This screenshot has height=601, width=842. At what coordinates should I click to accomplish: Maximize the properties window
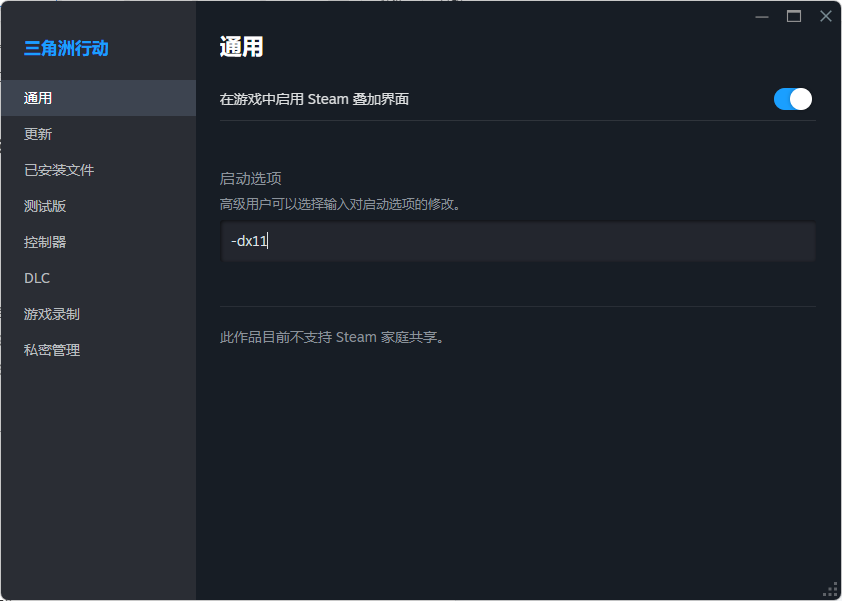tap(793, 16)
